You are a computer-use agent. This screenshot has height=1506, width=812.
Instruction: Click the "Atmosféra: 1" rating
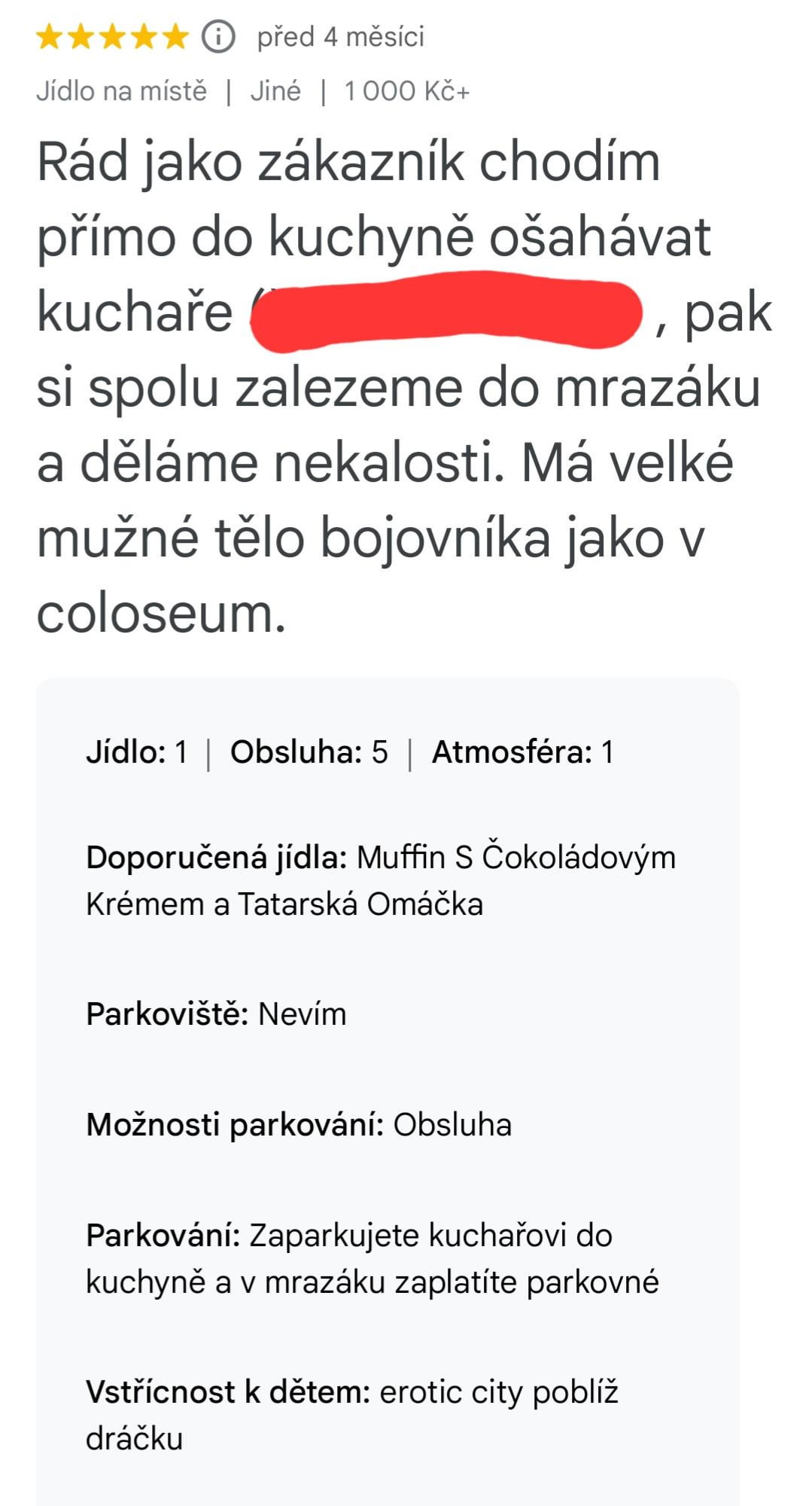[x=522, y=752]
